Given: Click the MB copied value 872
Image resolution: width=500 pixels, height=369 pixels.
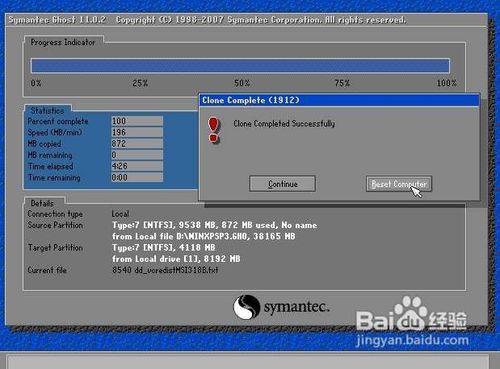Looking at the screenshot, I should click(137, 144).
